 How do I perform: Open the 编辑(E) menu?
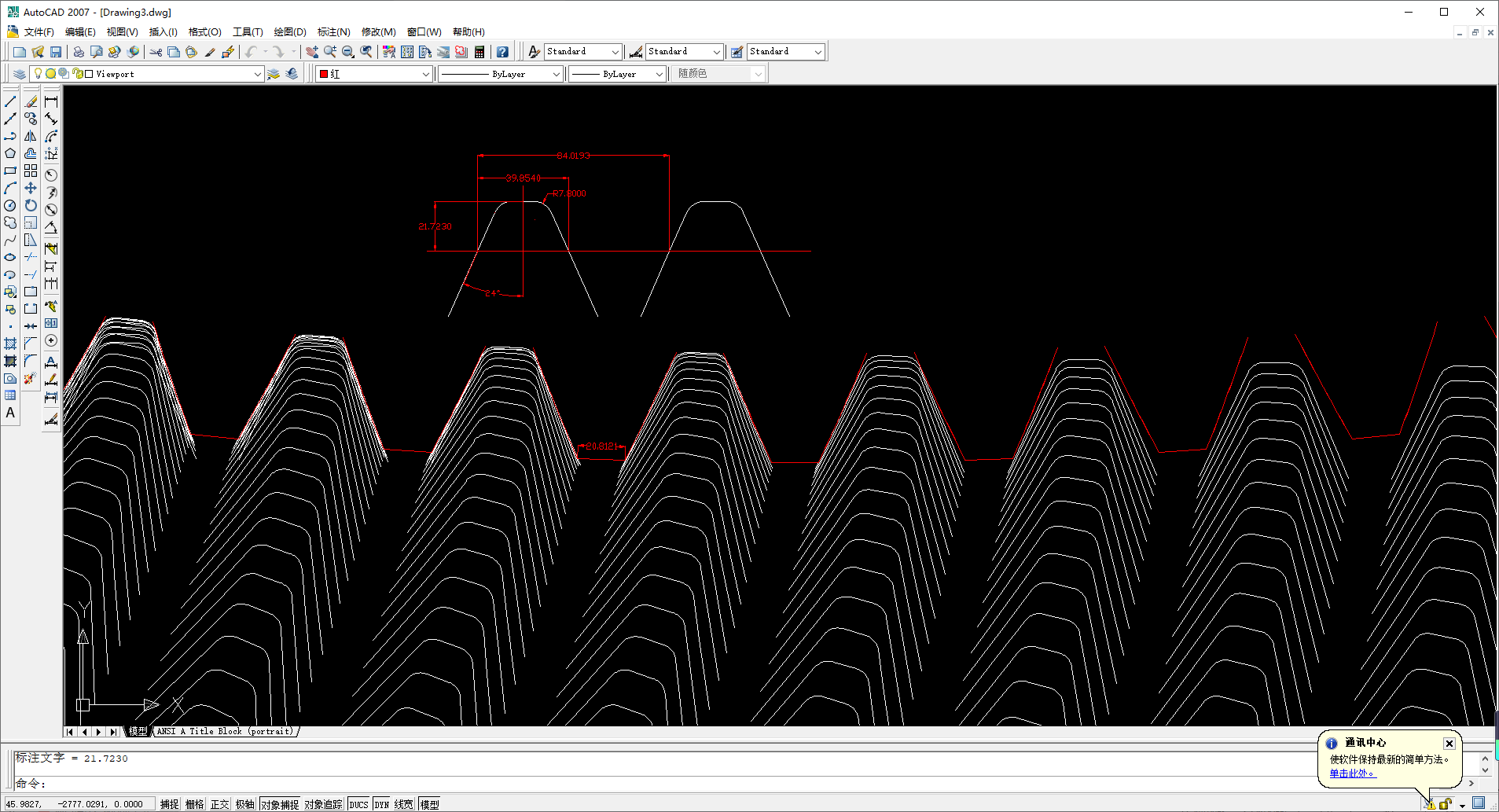[80, 32]
